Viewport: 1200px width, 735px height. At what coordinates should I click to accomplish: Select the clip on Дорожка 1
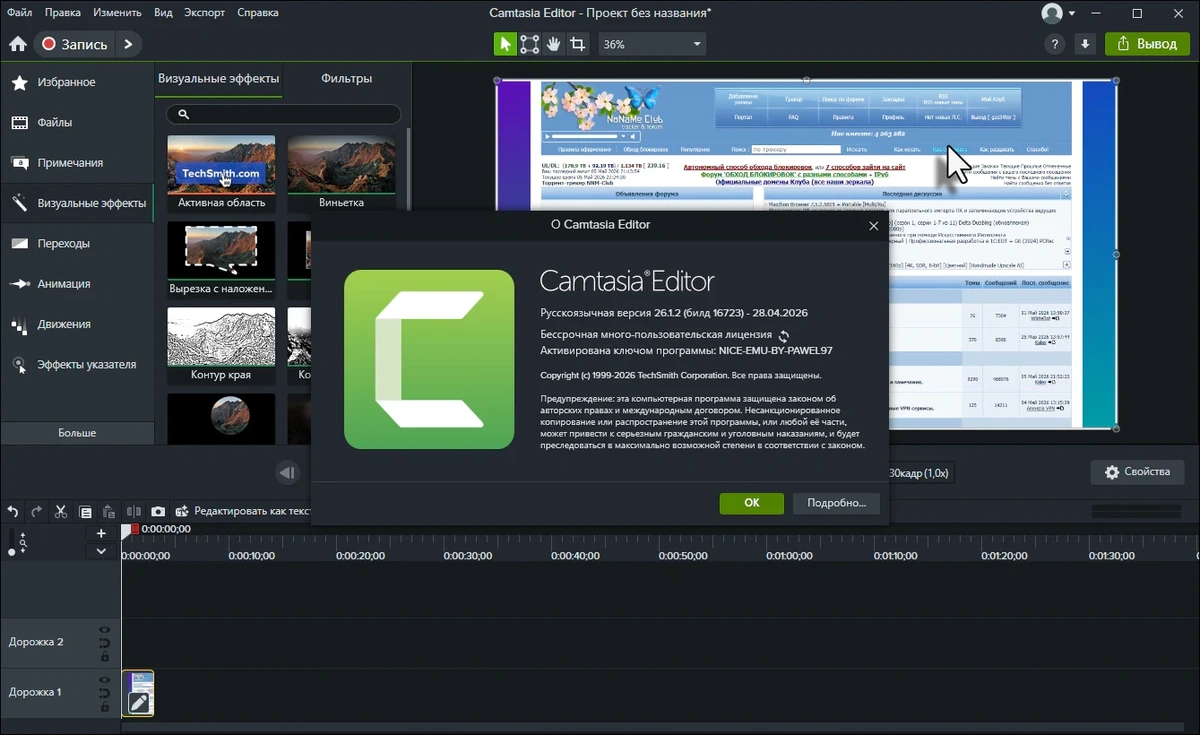pyautogui.click(x=138, y=693)
